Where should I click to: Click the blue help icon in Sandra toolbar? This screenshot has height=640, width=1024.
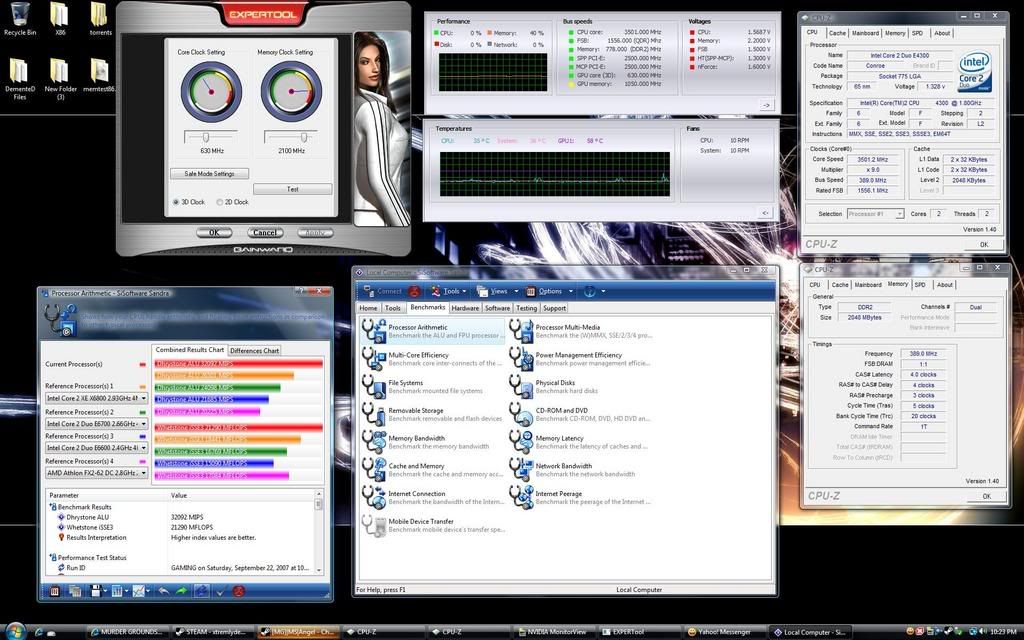pos(590,291)
